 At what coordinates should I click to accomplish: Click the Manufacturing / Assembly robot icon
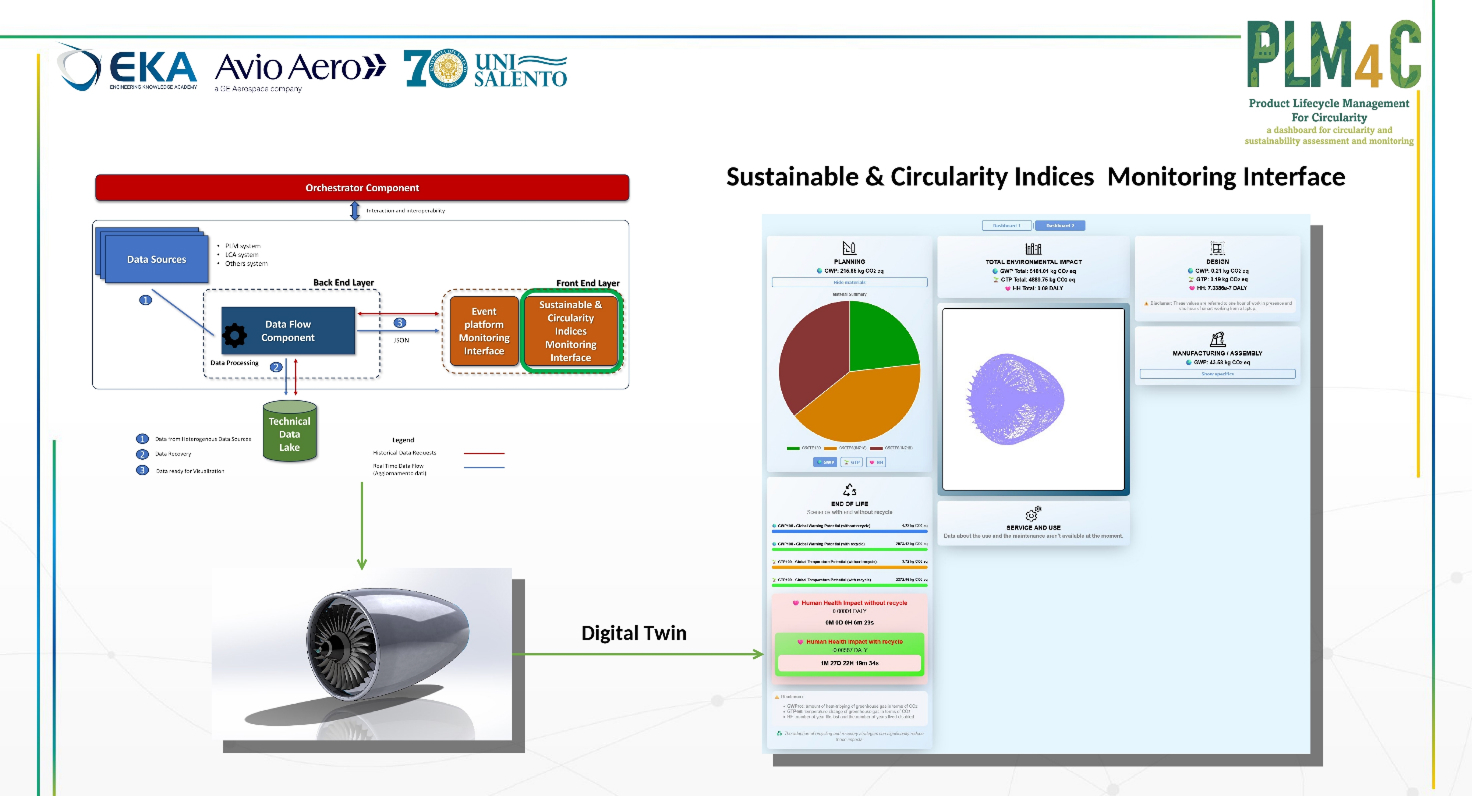(x=1217, y=339)
